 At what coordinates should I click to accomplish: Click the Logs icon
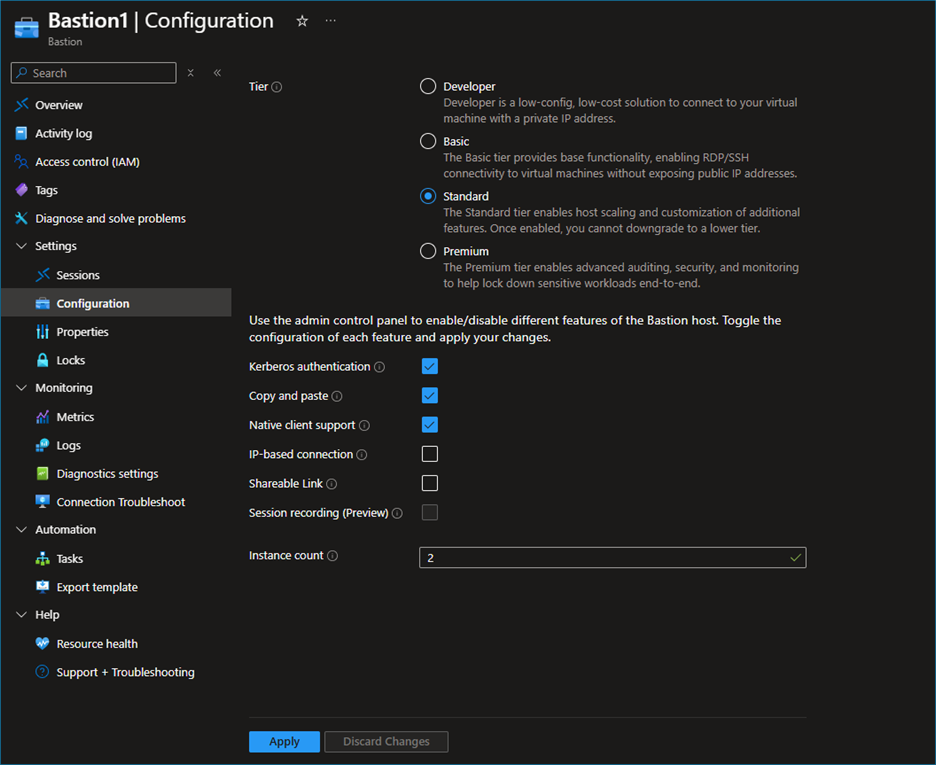pos(42,445)
